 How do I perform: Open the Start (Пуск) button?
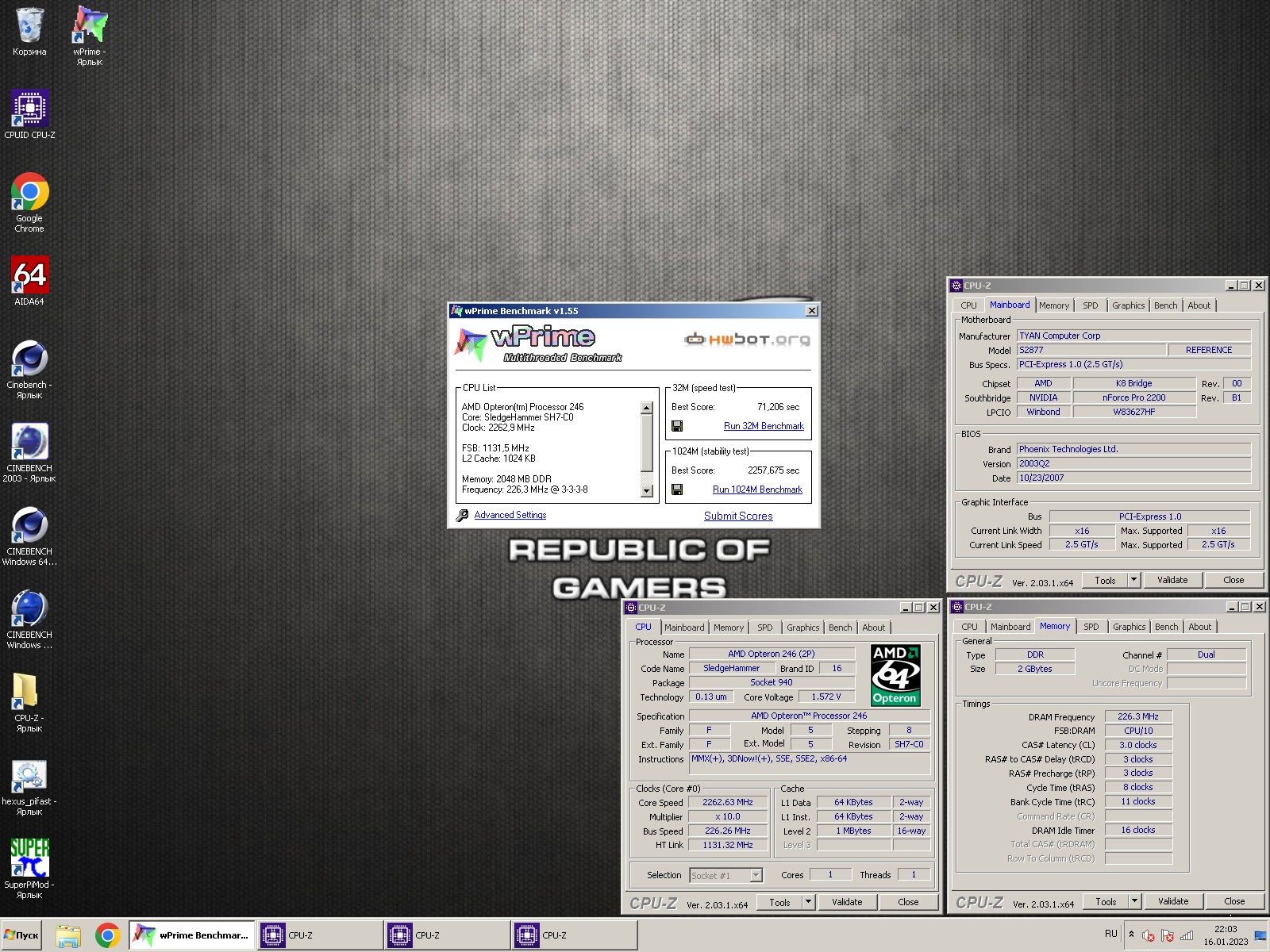[21, 935]
